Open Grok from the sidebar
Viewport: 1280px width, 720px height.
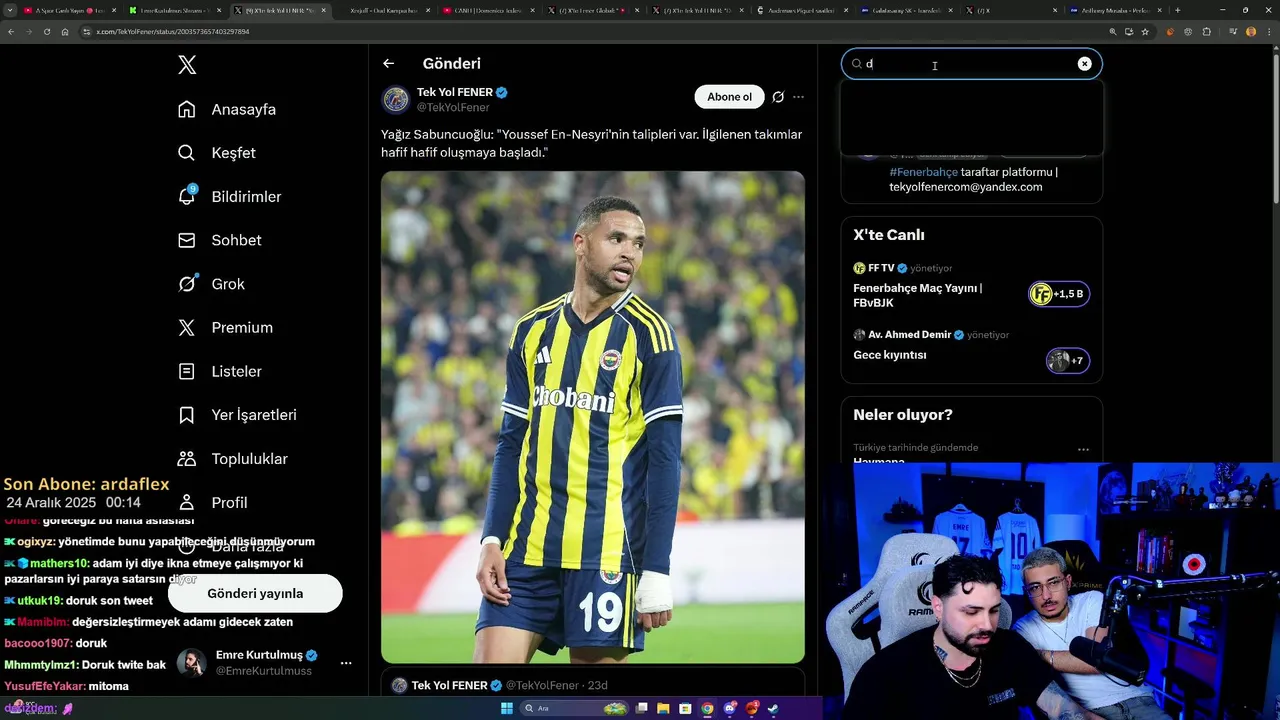211,284
